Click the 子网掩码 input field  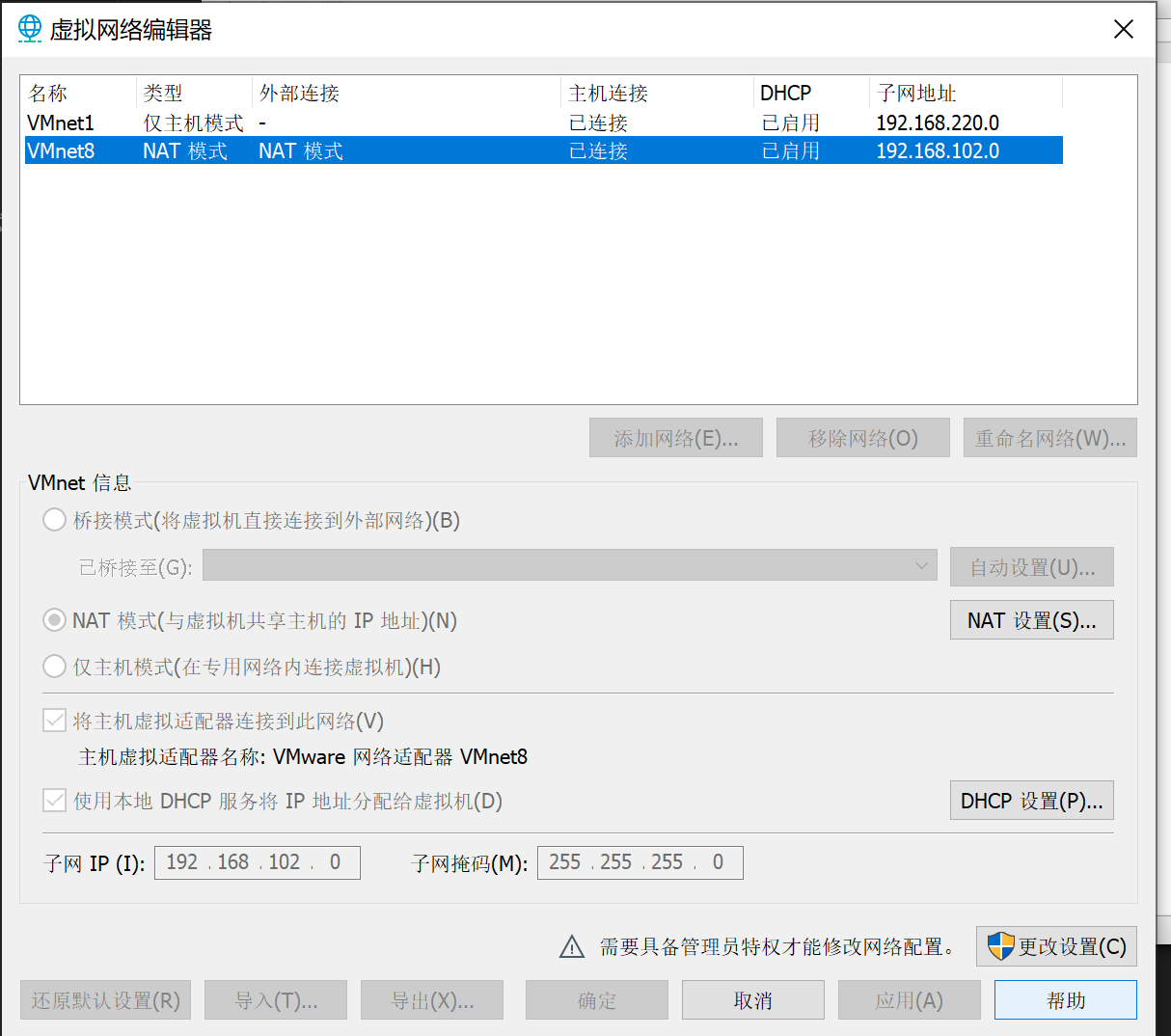(x=640, y=862)
